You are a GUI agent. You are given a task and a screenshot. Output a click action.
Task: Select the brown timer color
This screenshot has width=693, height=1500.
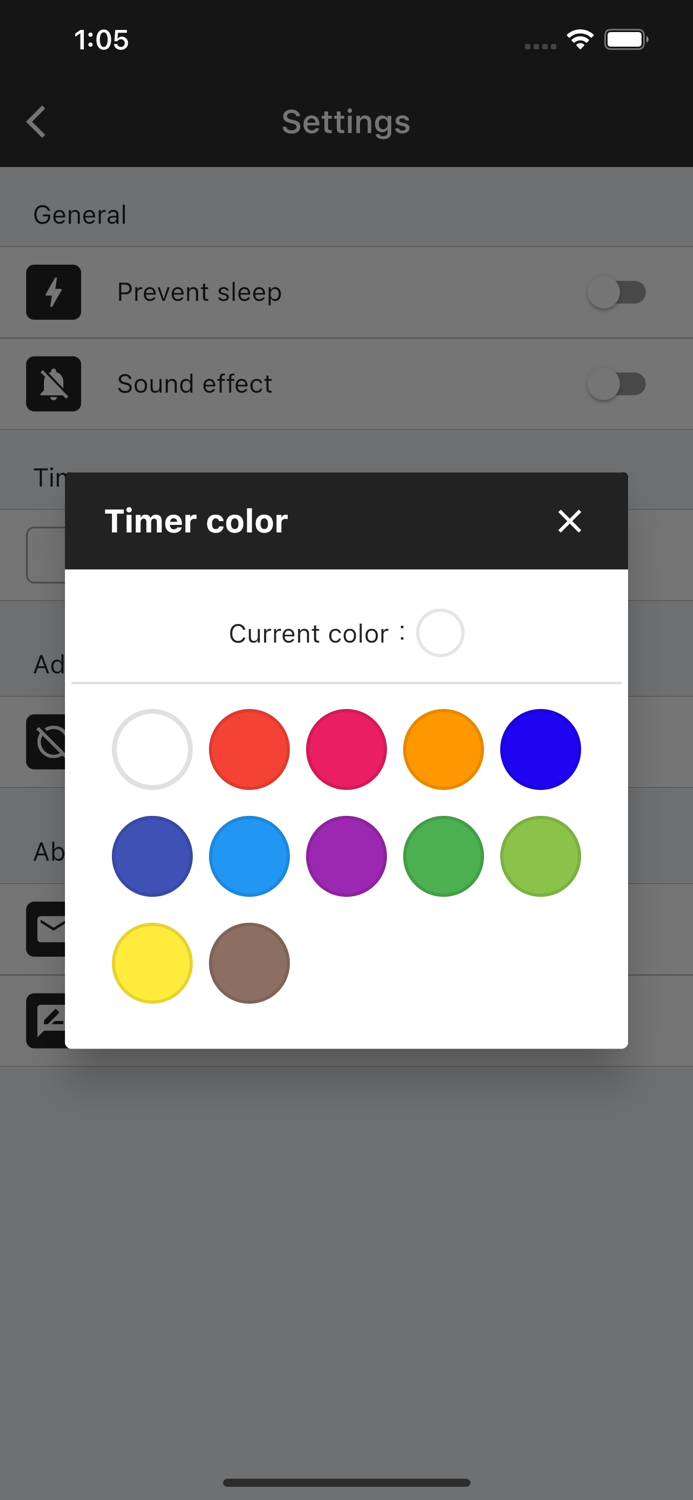click(249, 962)
